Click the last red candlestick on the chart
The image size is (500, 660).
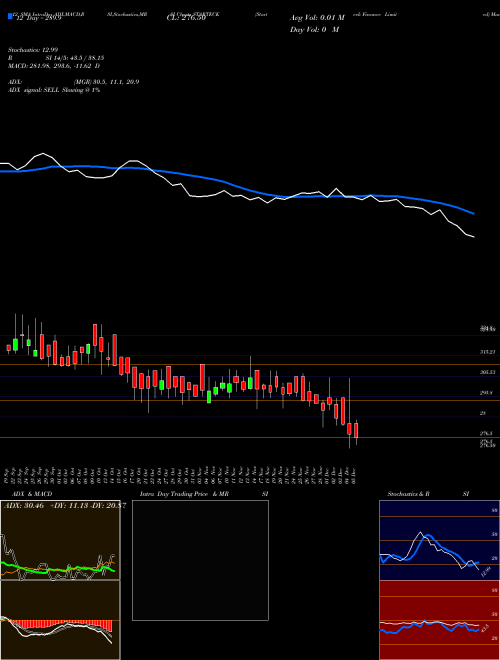(x=356, y=431)
